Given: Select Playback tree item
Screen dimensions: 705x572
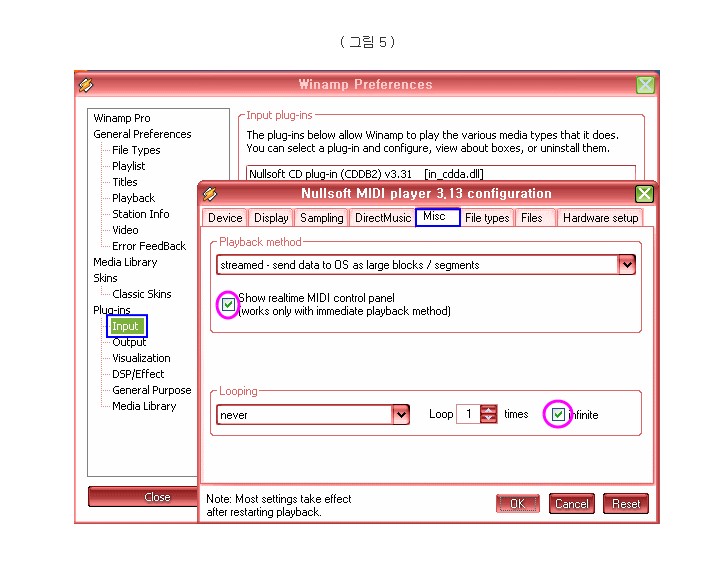Looking at the screenshot, I should 133,198.
